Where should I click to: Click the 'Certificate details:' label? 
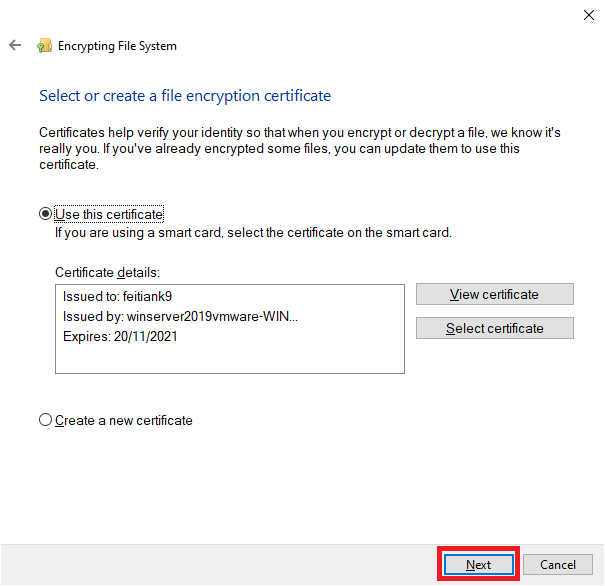point(107,273)
